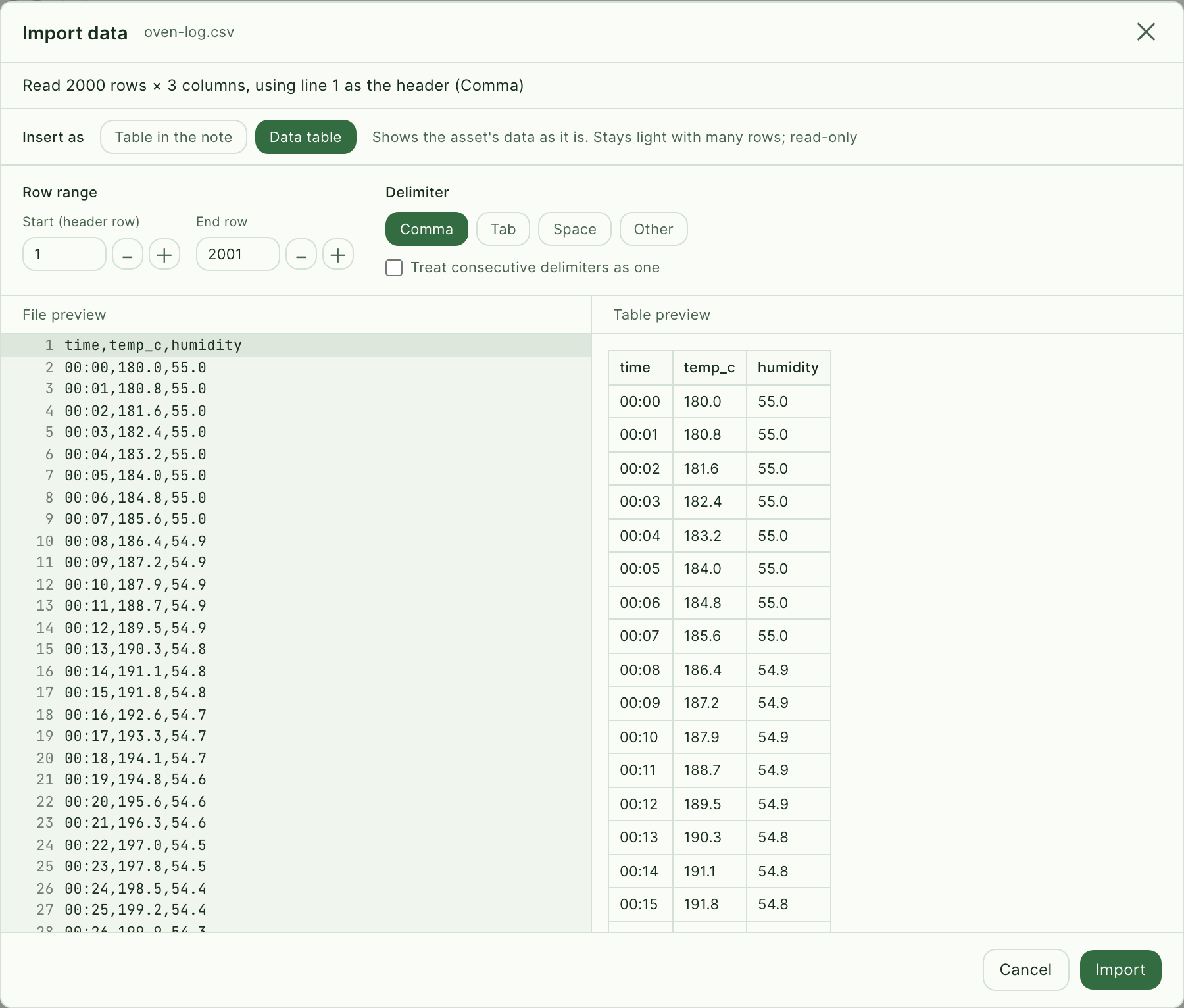Click table cell 191.1

tap(710, 871)
